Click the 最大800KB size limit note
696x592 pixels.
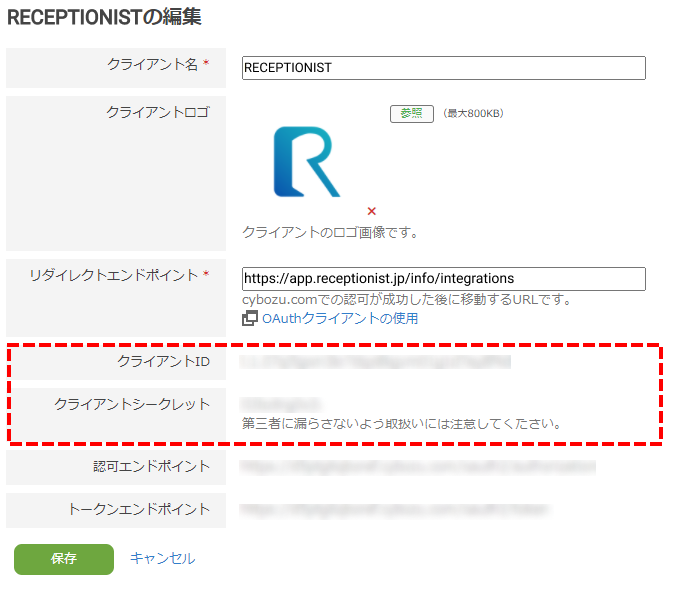pos(473,114)
